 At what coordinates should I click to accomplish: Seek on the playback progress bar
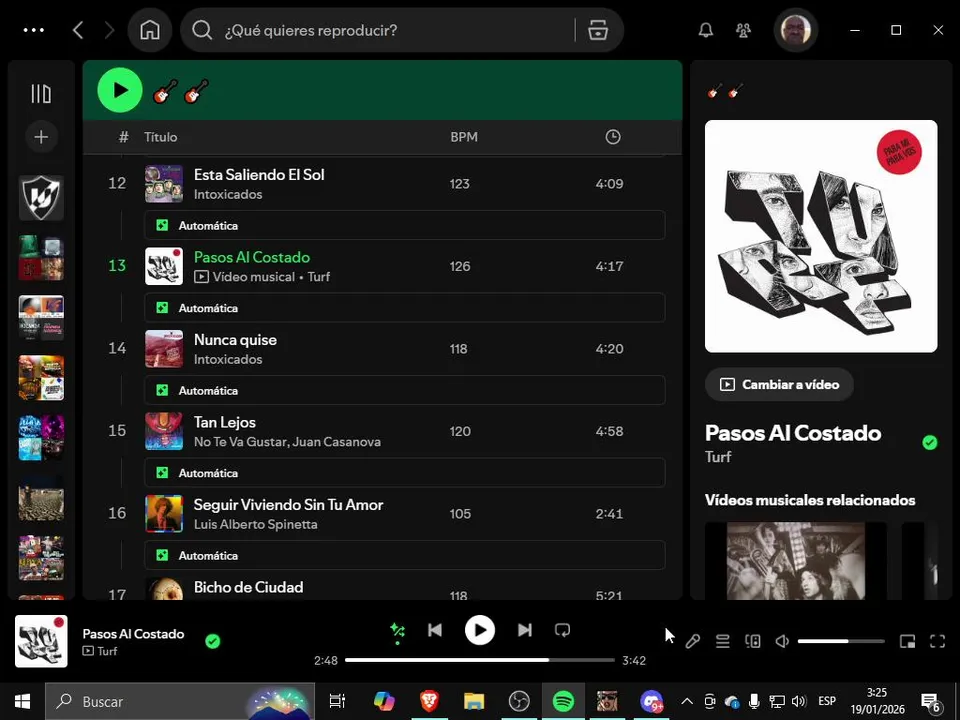479,660
